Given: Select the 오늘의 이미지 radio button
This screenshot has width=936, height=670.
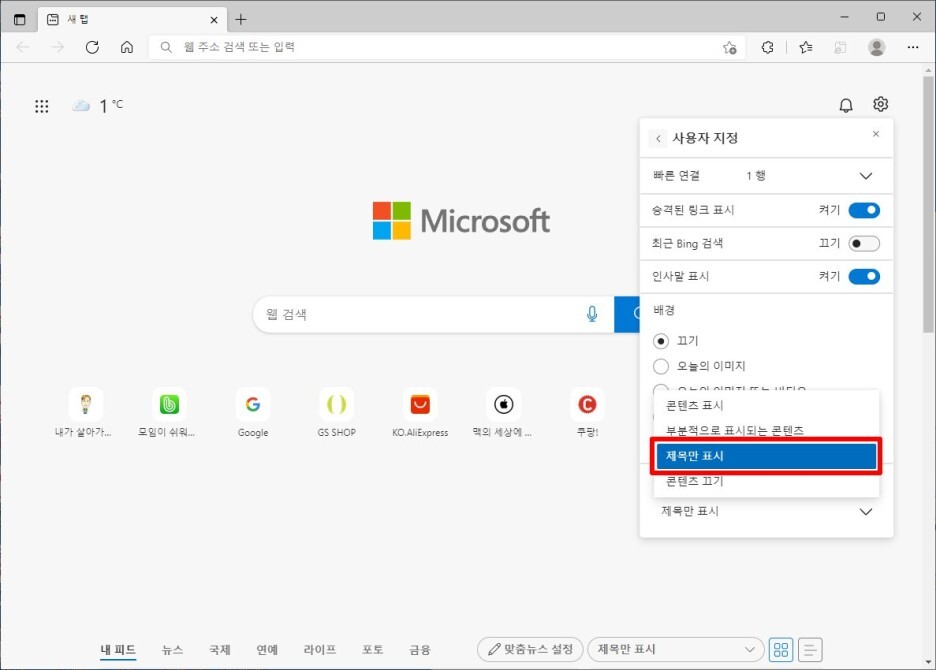Looking at the screenshot, I should pyautogui.click(x=661, y=366).
